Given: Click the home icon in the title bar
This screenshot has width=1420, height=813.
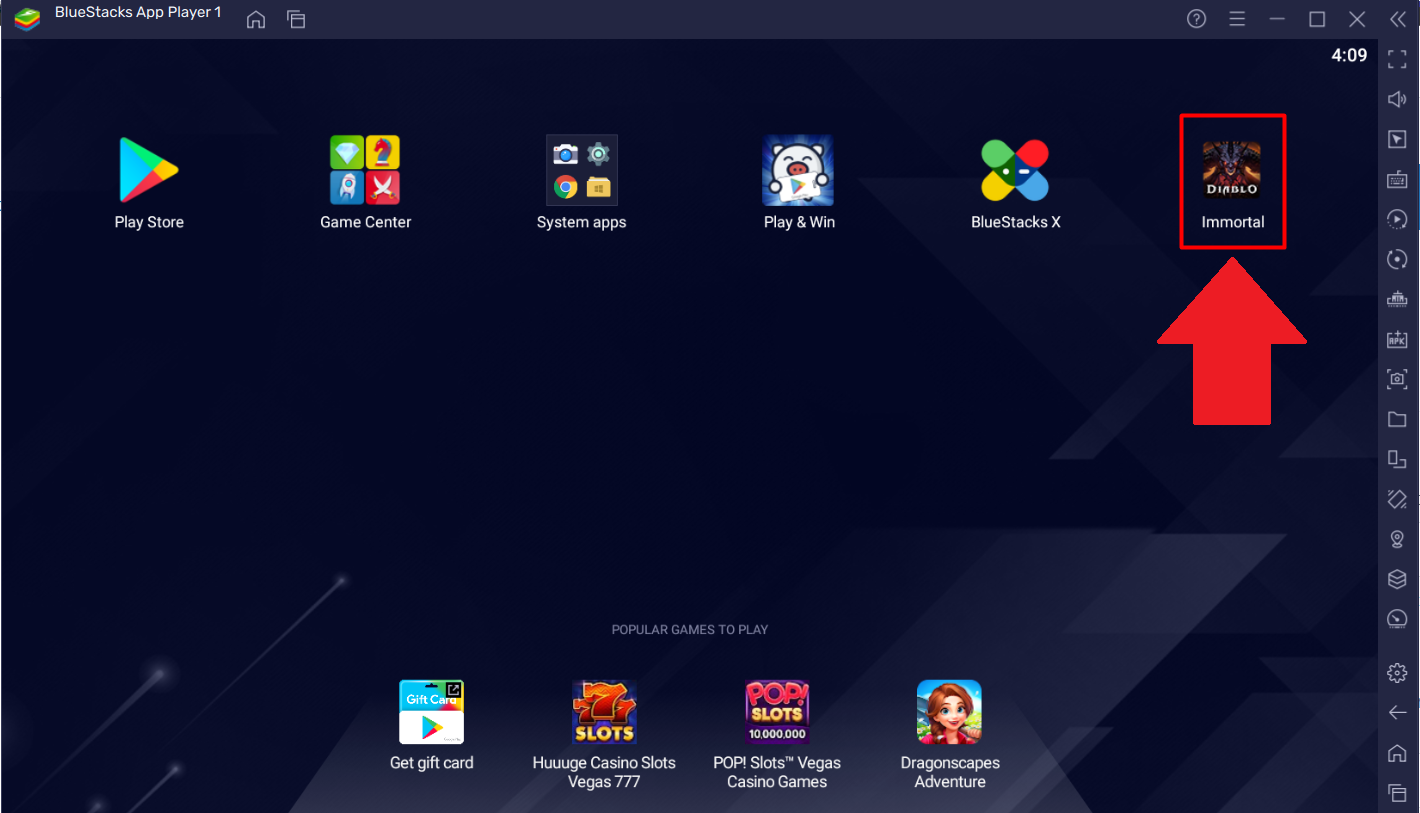Looking at the screenshot, I should point(256,19).
